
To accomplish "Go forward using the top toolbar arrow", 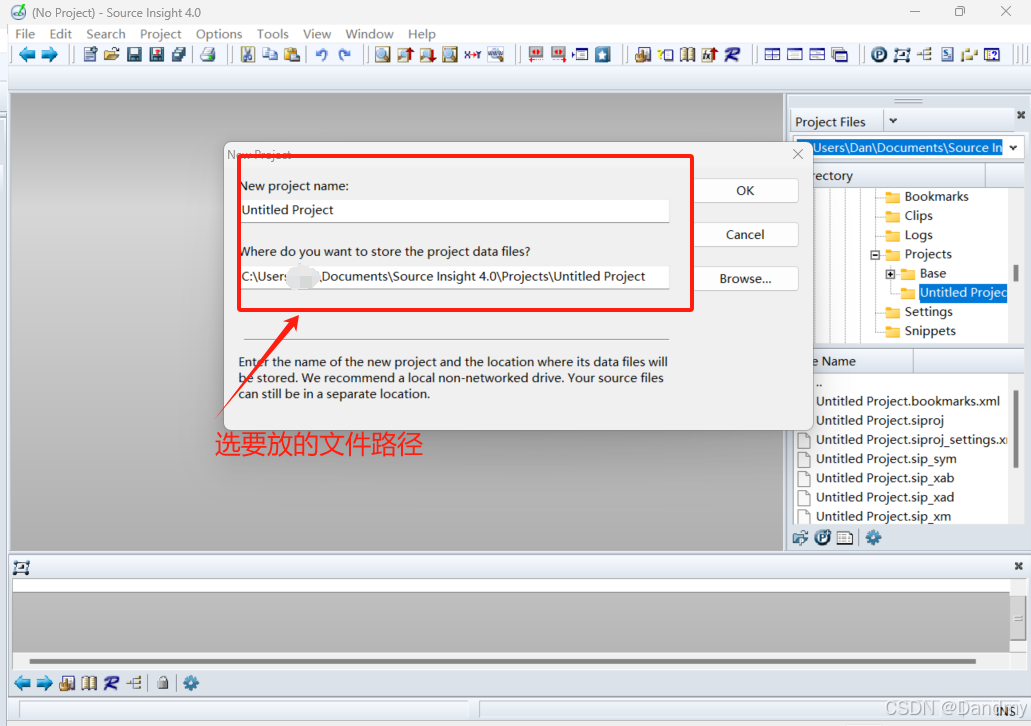I will click(49, 55).
